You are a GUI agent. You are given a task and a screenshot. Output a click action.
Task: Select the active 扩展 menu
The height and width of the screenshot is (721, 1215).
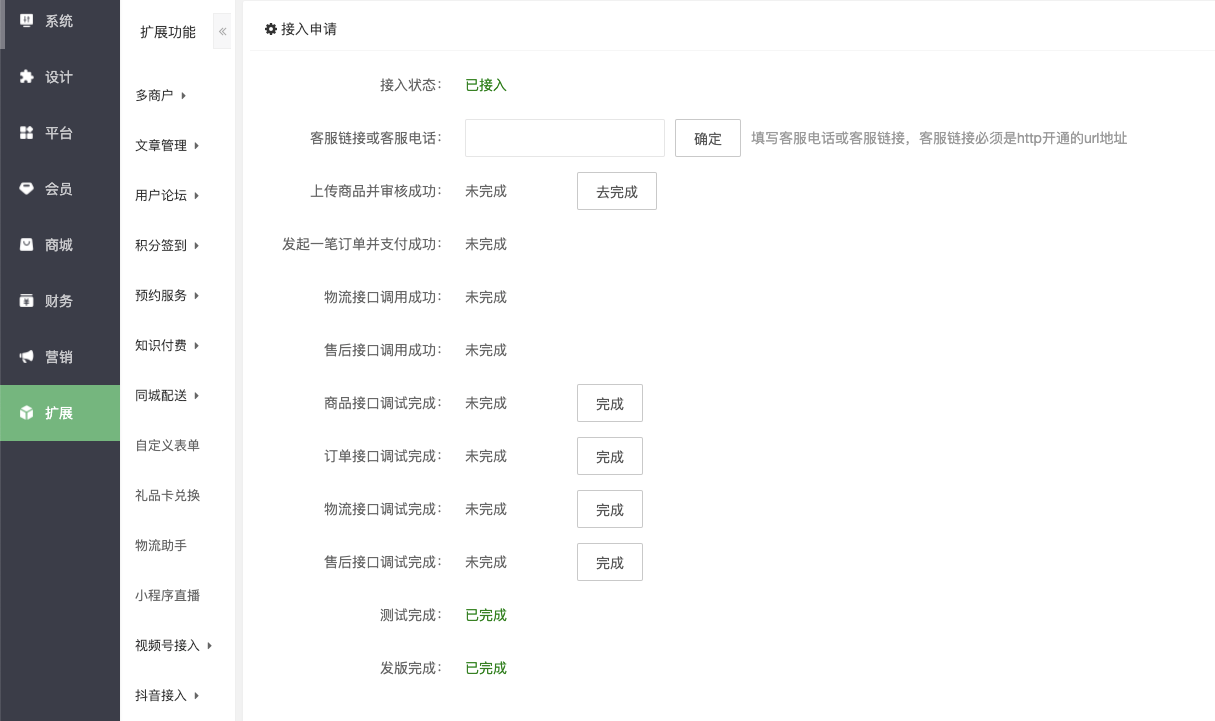60,413
